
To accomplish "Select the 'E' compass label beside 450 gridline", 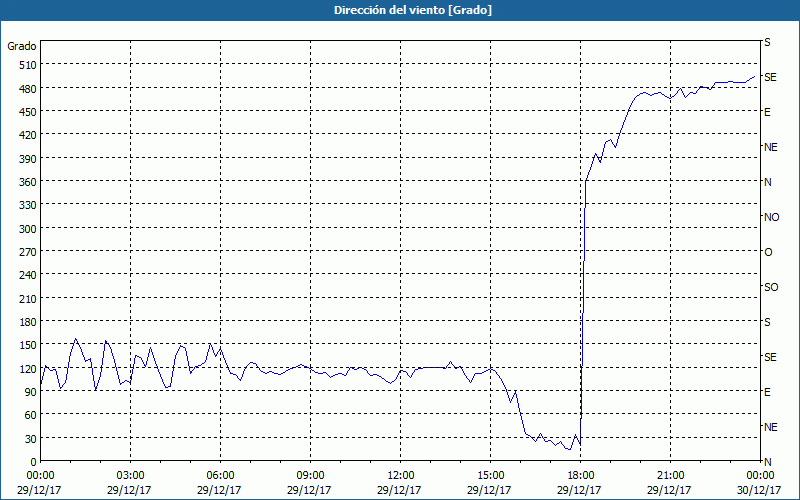I will tap(767, 112).
